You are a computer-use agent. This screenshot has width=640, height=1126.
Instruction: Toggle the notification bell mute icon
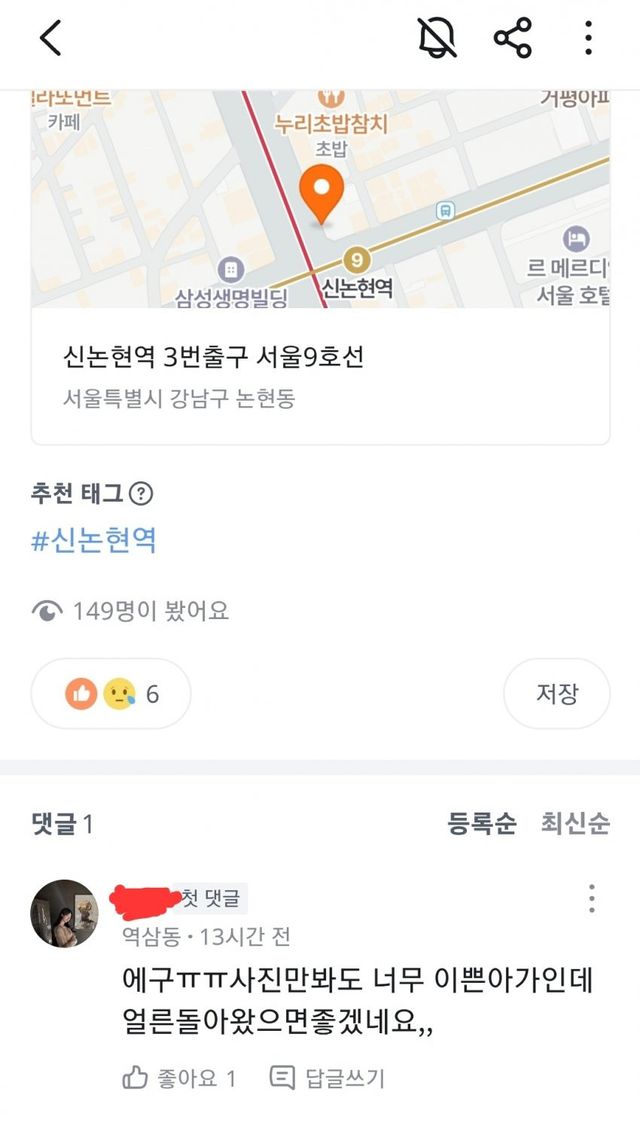coord(437,39)
